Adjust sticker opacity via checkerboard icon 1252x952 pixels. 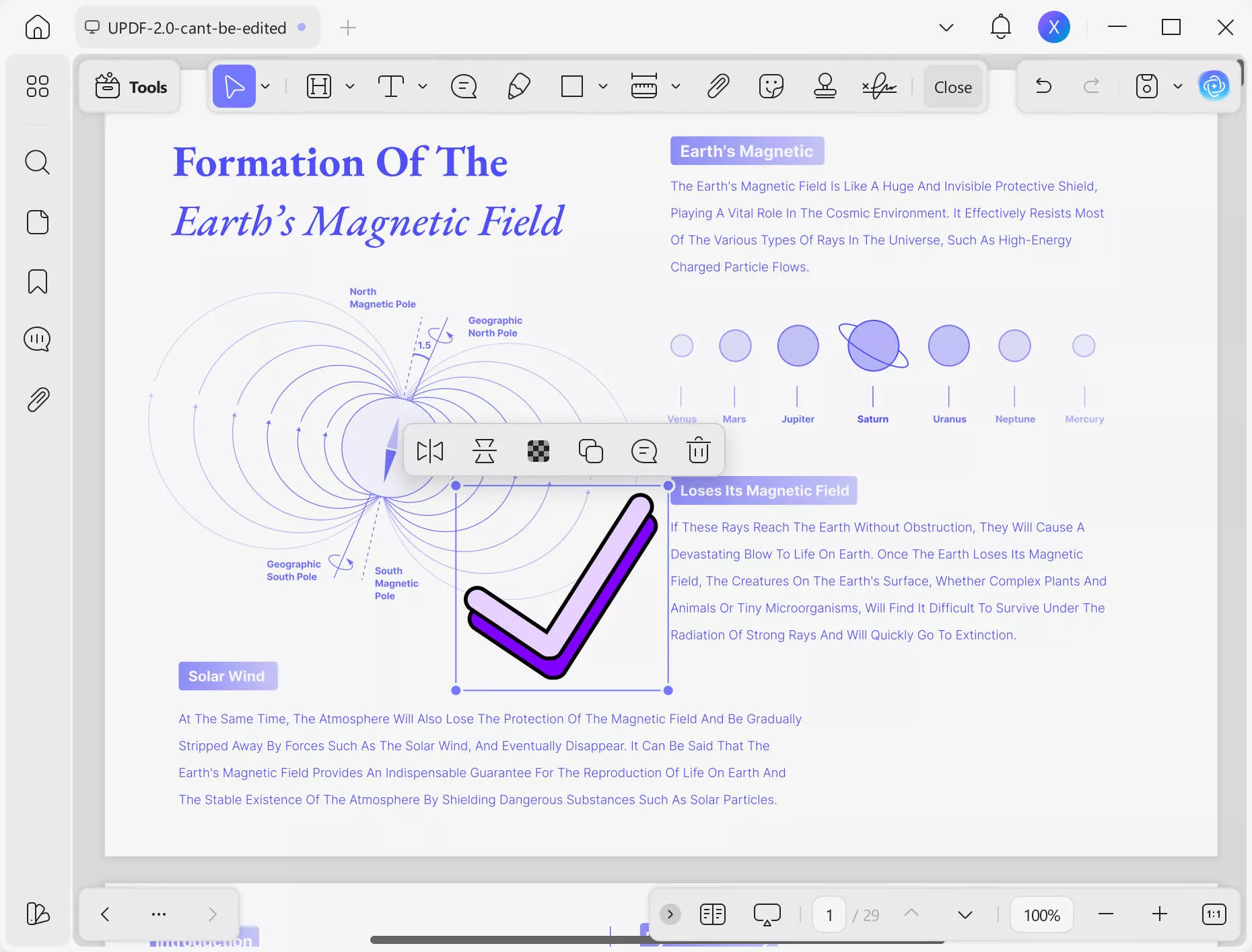(x=538, y=450)
